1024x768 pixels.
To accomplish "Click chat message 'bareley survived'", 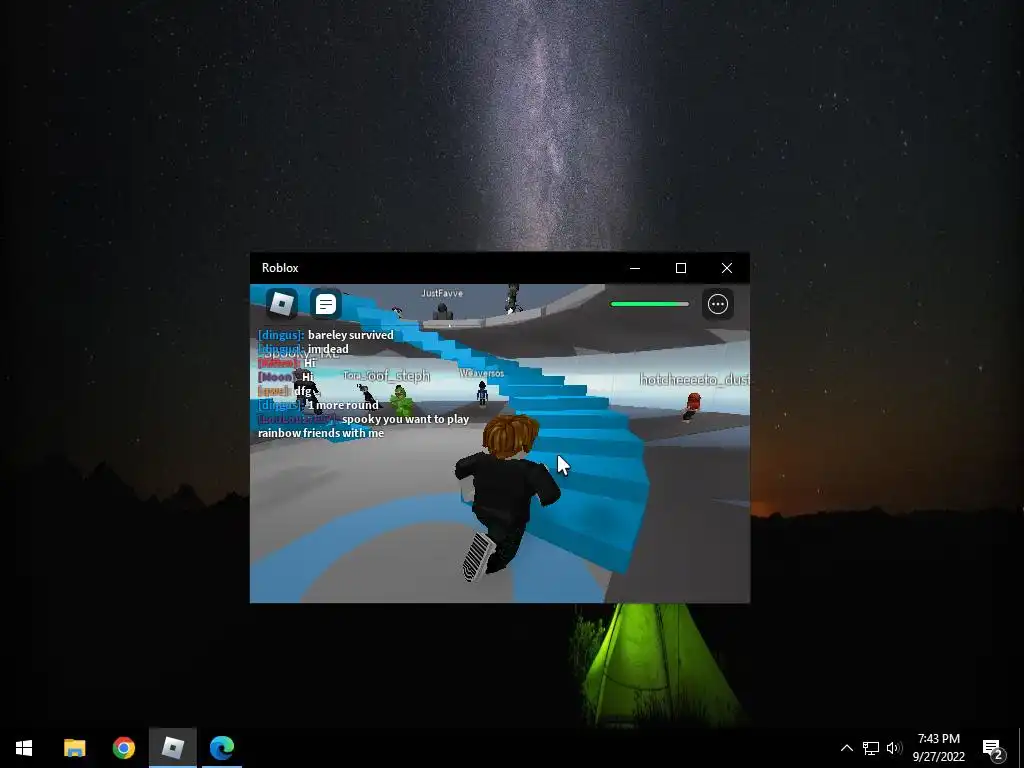I will point(351,335).
